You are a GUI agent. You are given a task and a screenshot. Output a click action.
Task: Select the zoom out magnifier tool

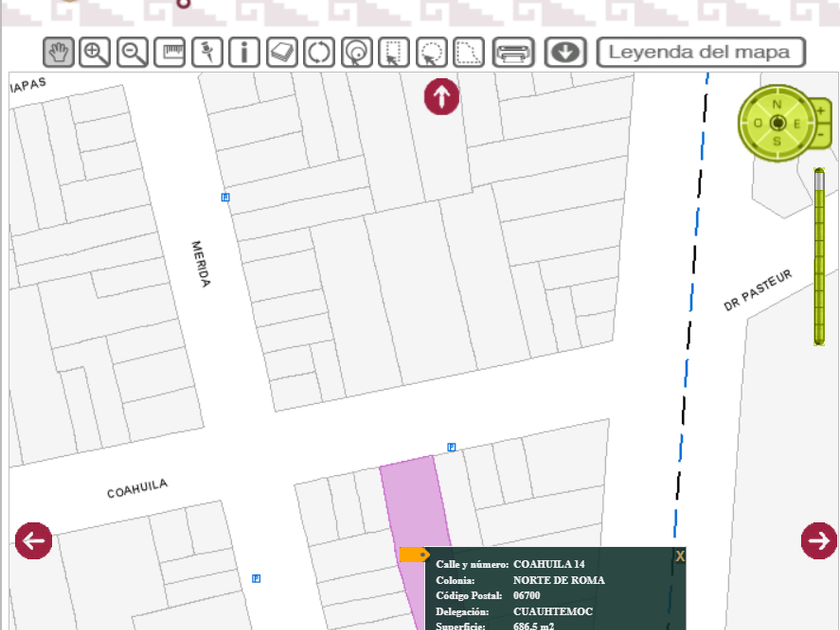(132, 52)
